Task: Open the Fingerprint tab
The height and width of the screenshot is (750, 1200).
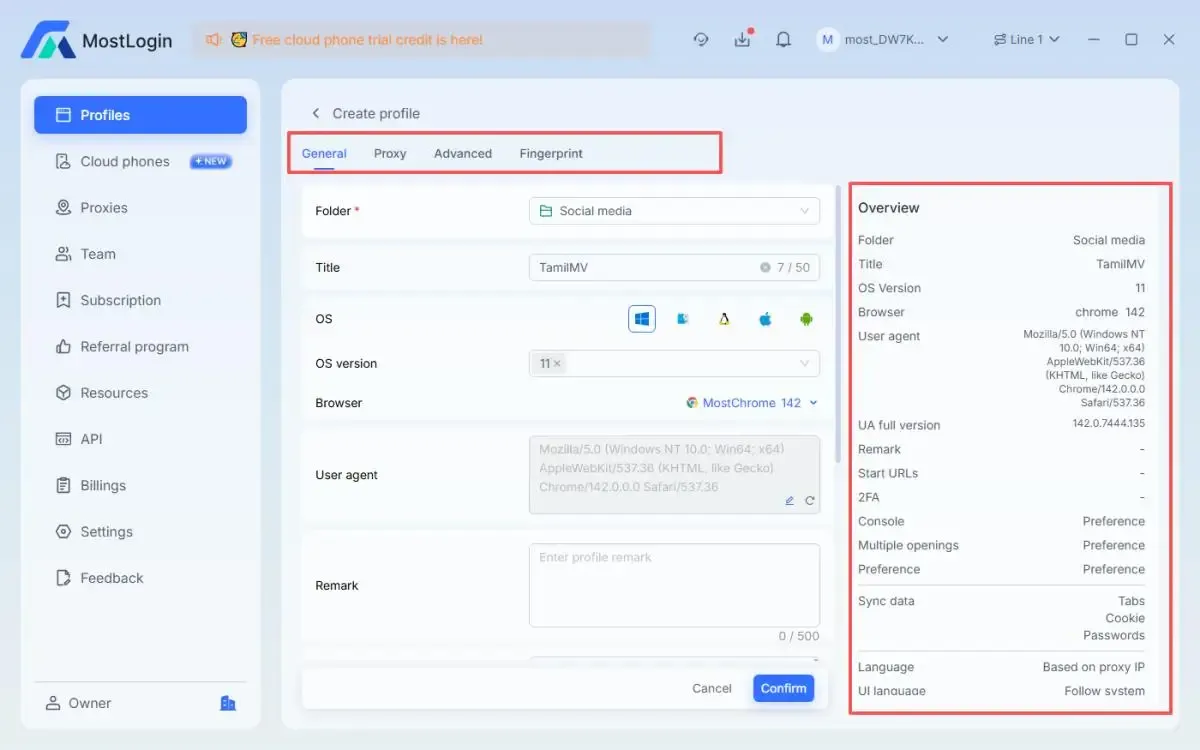Action: coord(551,154)
